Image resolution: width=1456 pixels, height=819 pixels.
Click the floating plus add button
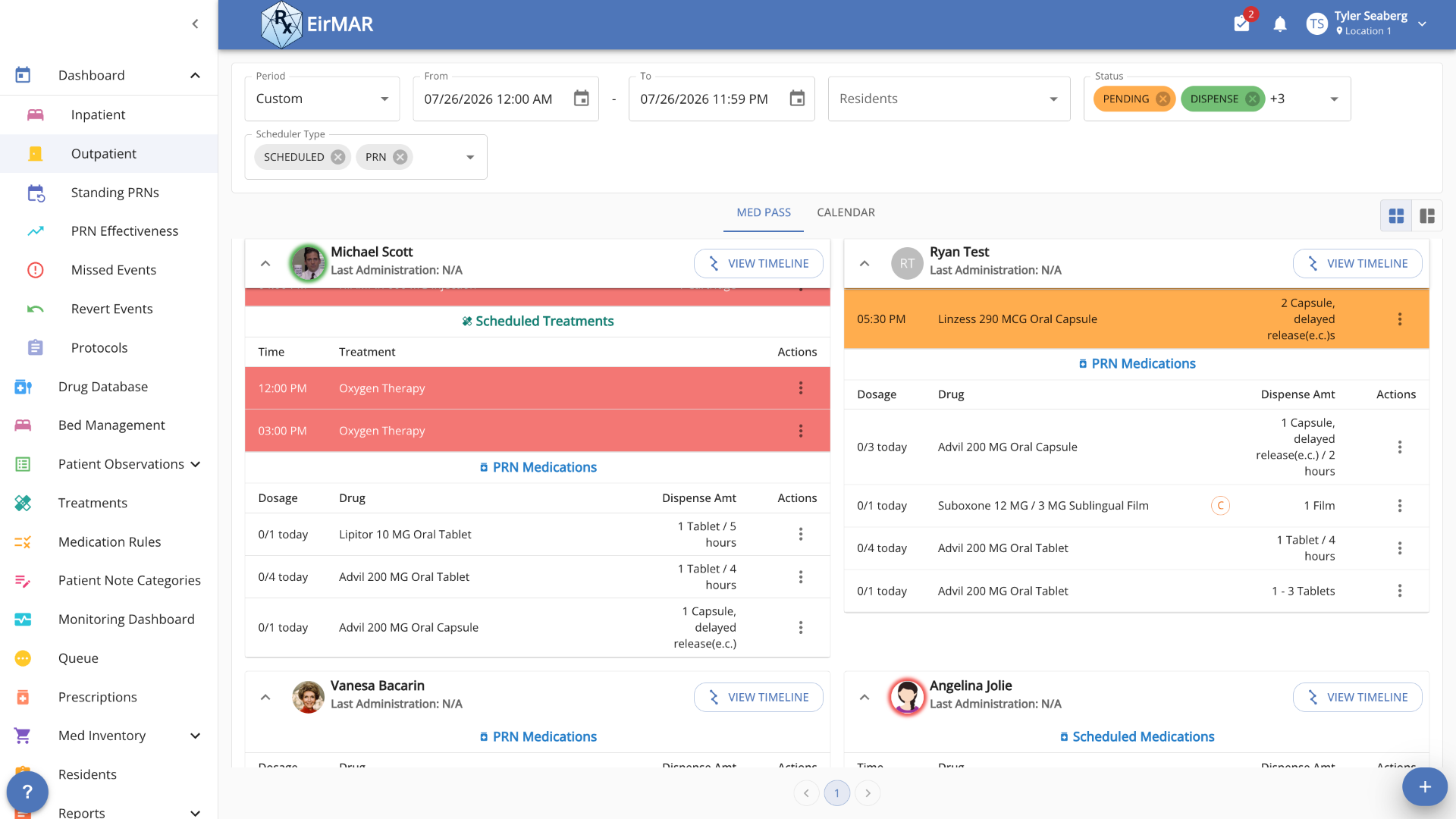coord(1425,787)
